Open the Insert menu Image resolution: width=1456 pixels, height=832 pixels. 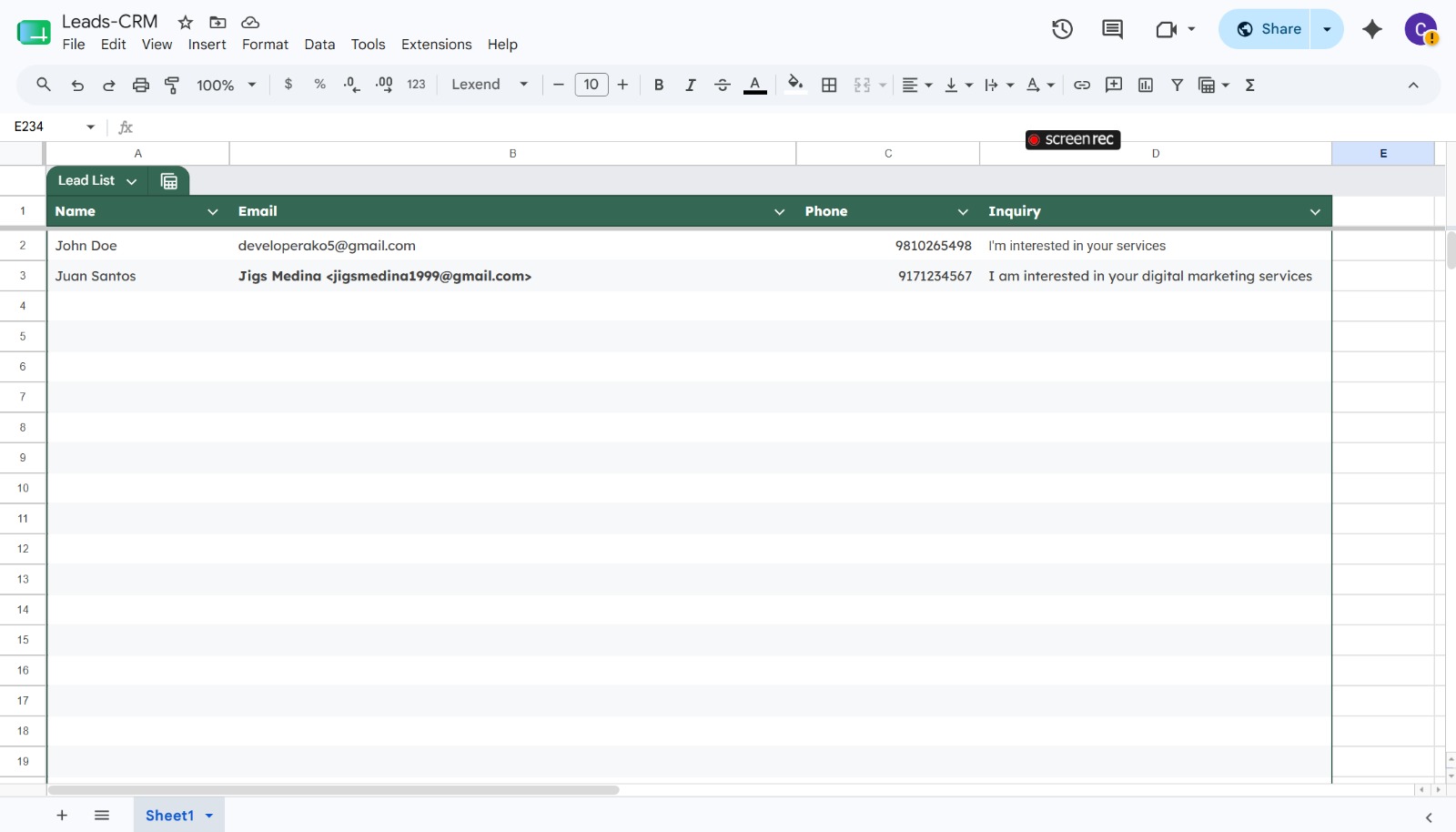pos(207,45)
